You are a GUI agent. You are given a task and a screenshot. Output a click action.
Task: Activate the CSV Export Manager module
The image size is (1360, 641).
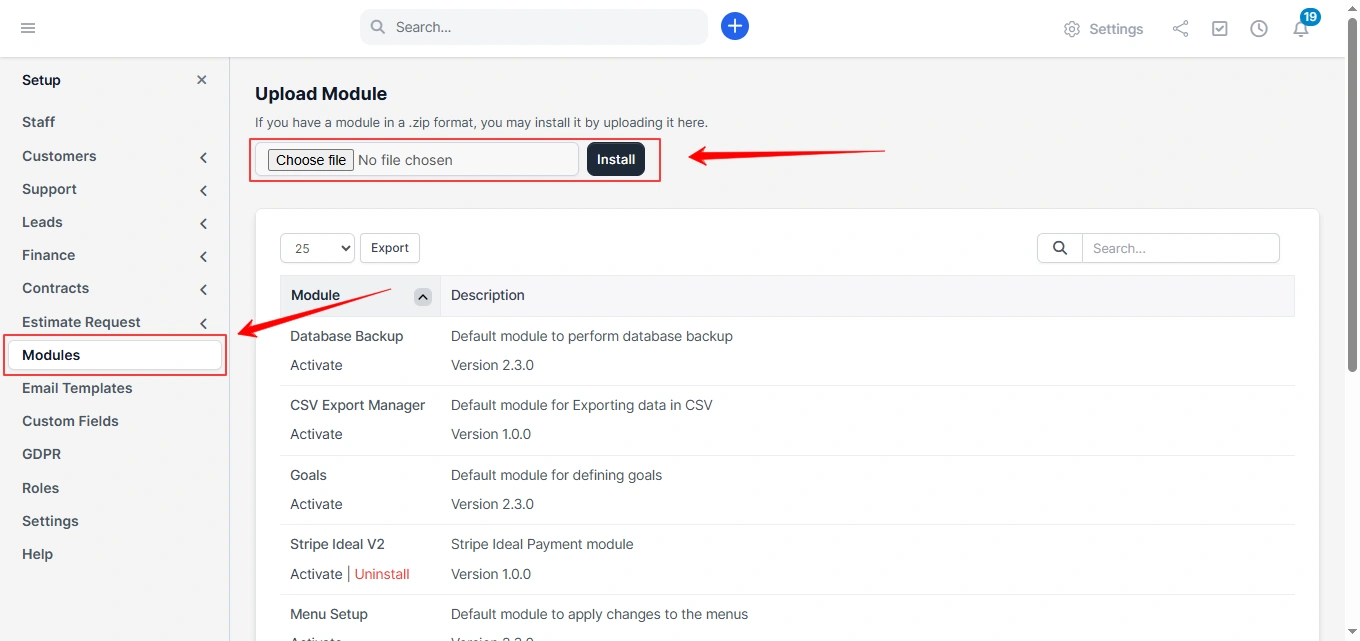click(316, 434)
